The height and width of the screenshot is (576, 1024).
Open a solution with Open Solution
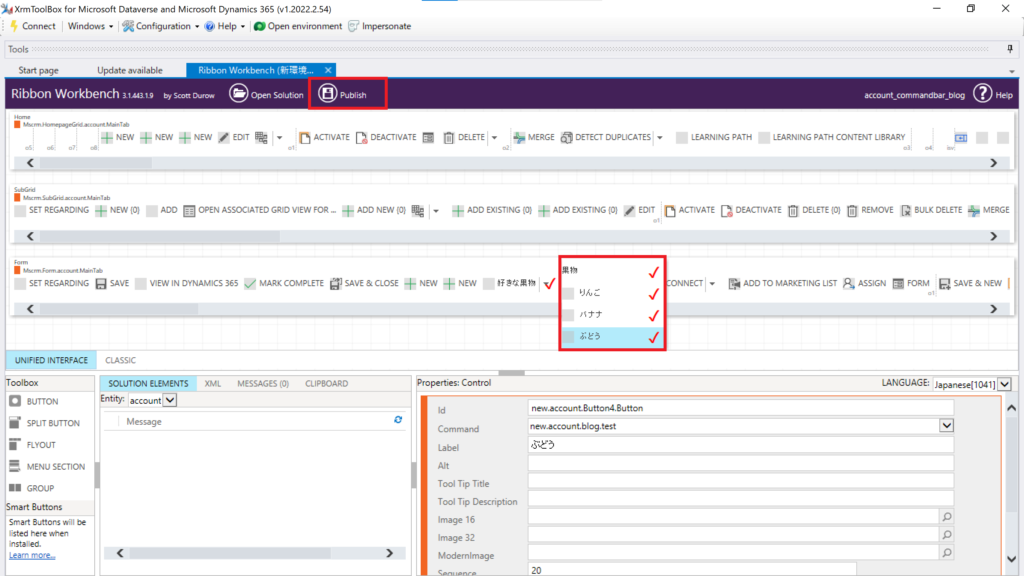click(266, 94)
